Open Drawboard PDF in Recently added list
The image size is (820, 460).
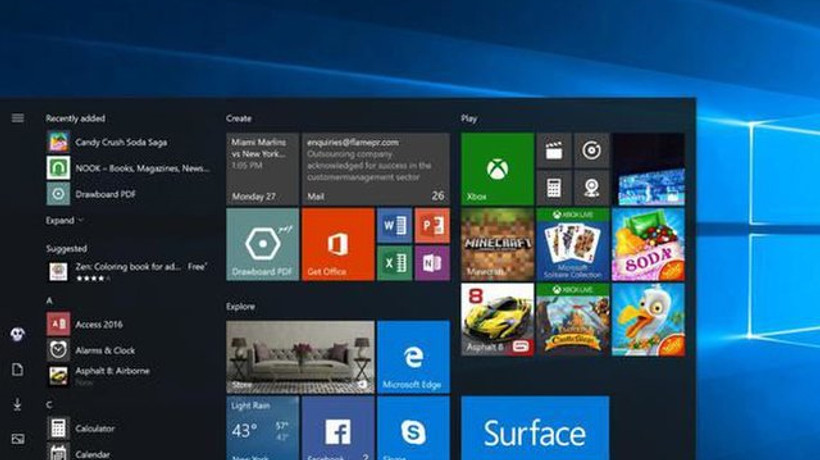(92, 194)
